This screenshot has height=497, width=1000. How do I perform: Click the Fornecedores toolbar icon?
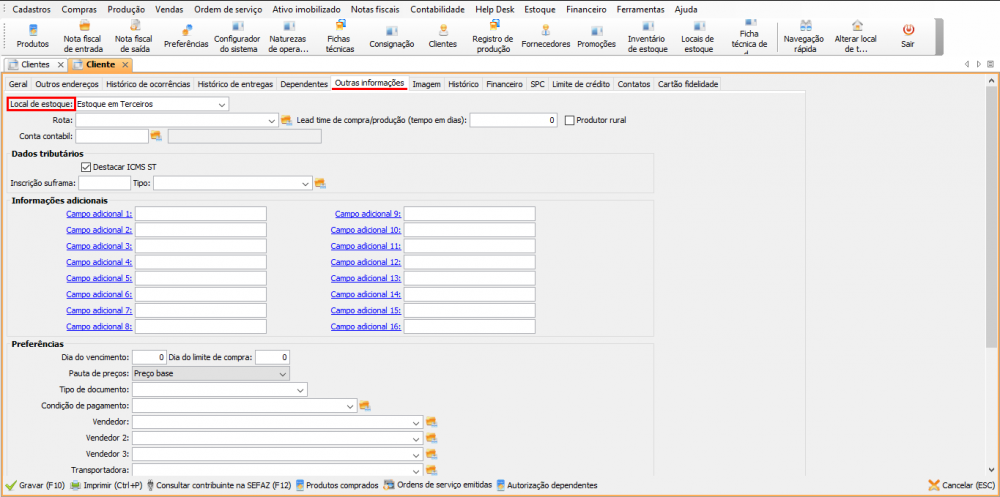pyautogui.click(x=546, y=36)
